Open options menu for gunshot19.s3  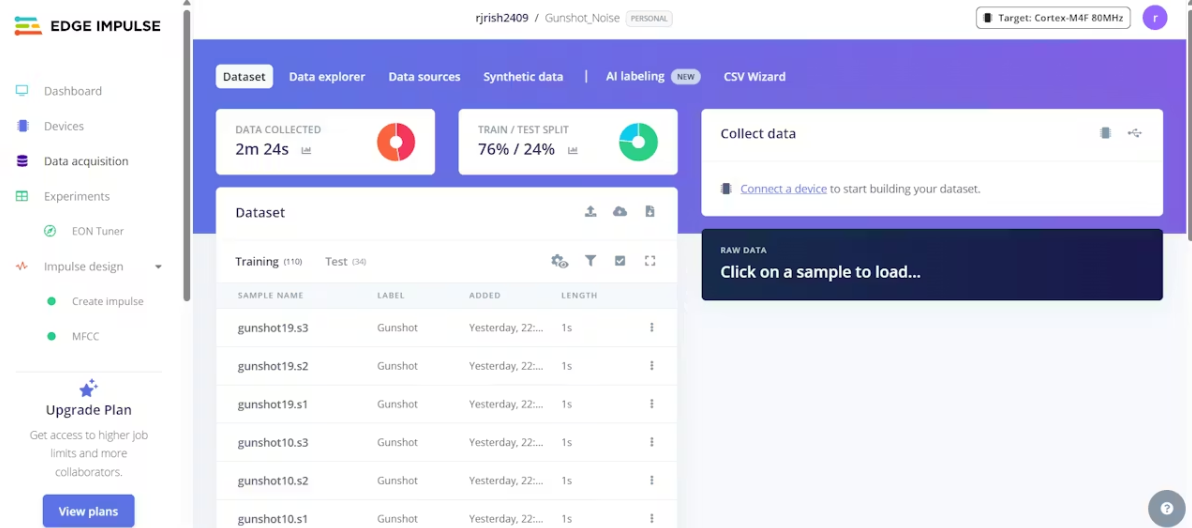click(651, 327)
